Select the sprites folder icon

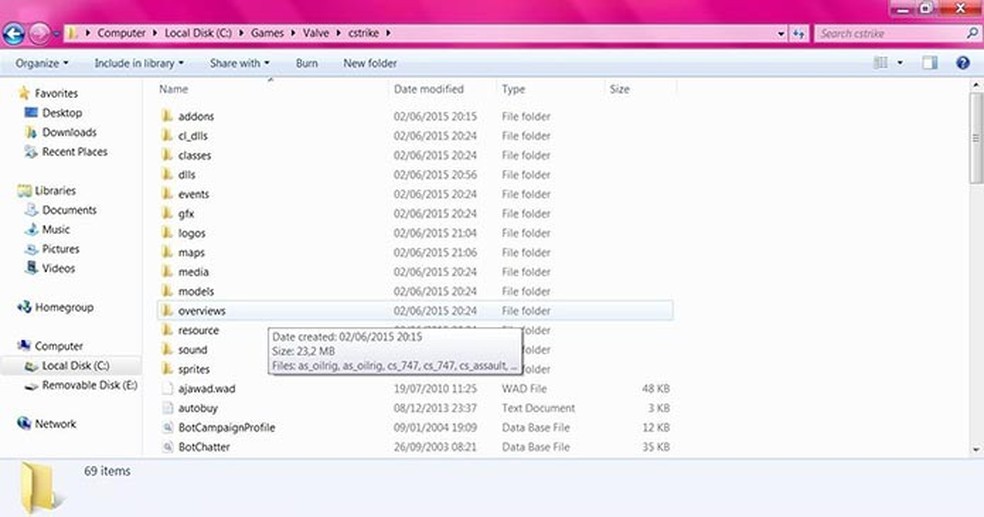point(167,369)
